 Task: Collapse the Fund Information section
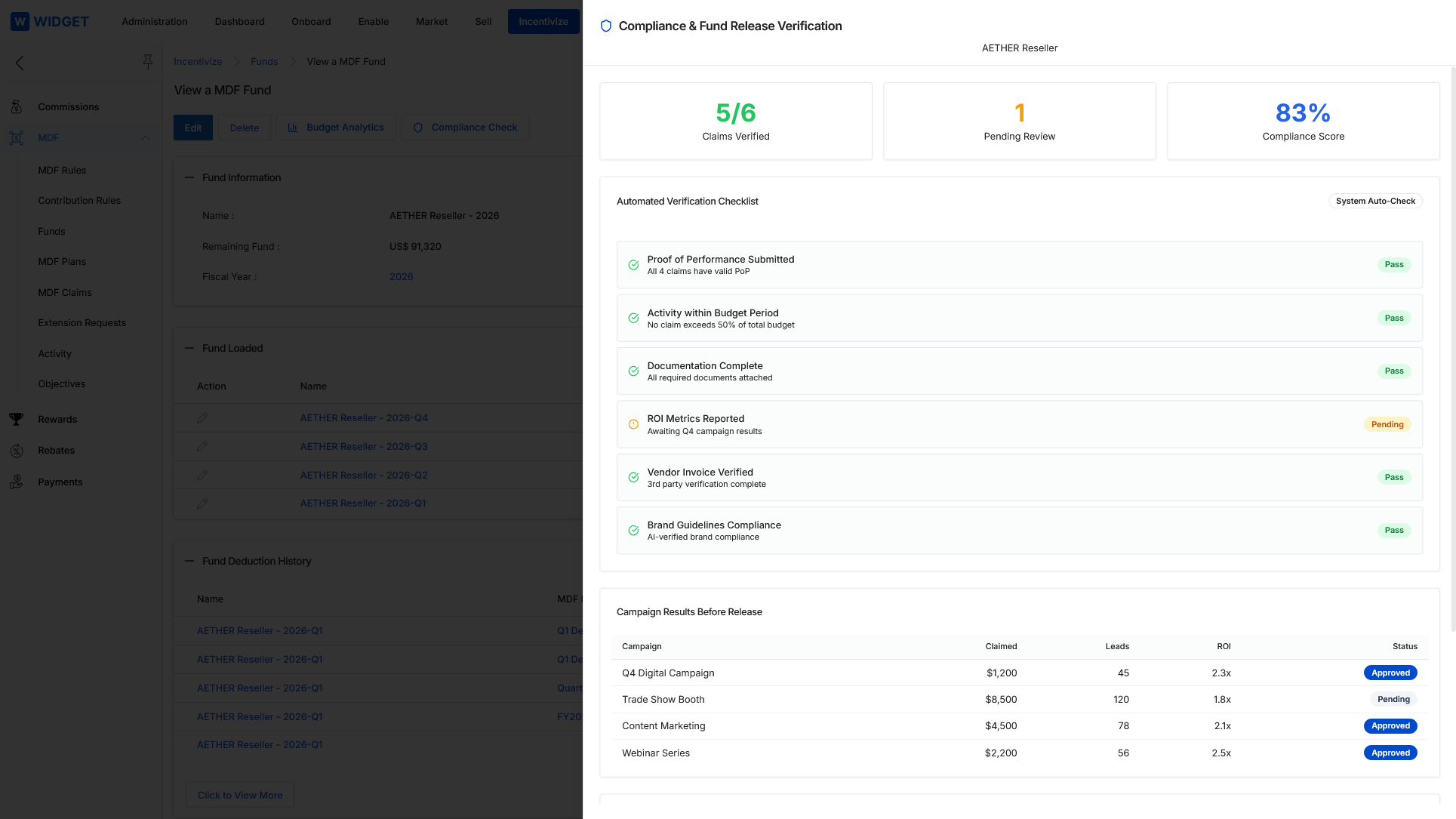189,178
